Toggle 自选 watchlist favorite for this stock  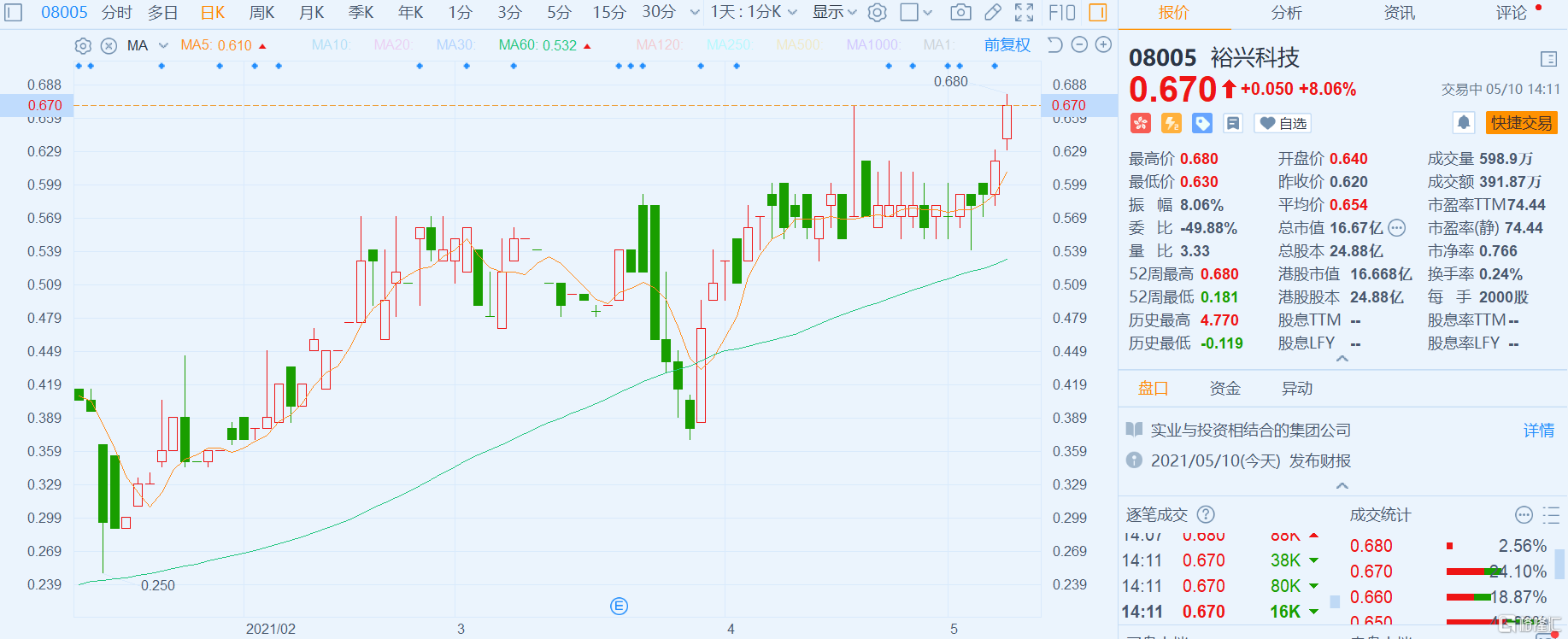[1283, 123]
